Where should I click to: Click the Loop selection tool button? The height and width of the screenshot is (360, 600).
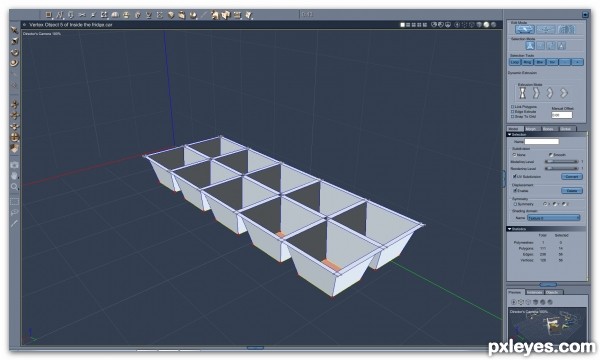pyautogui.click(x=515, y=62)
